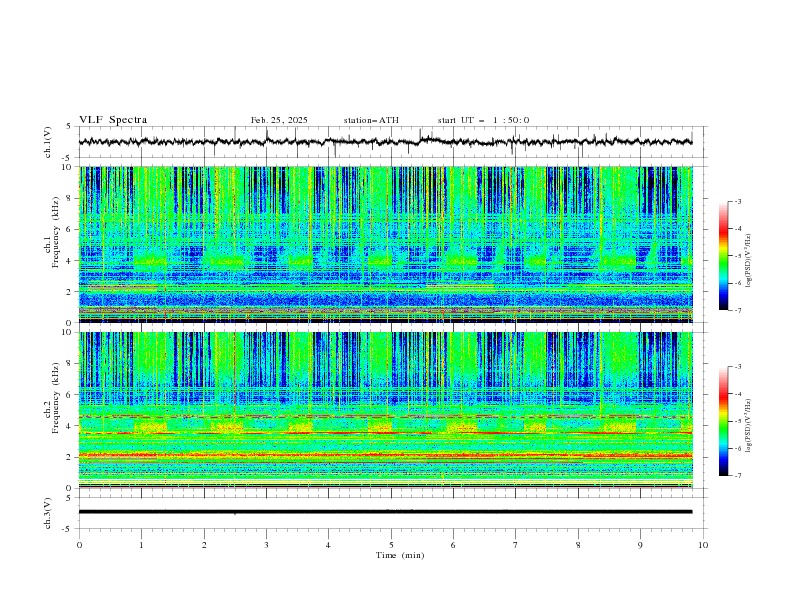
Task: Click the date 'Feb. 25, 2025'
Action: pos(279,120)
